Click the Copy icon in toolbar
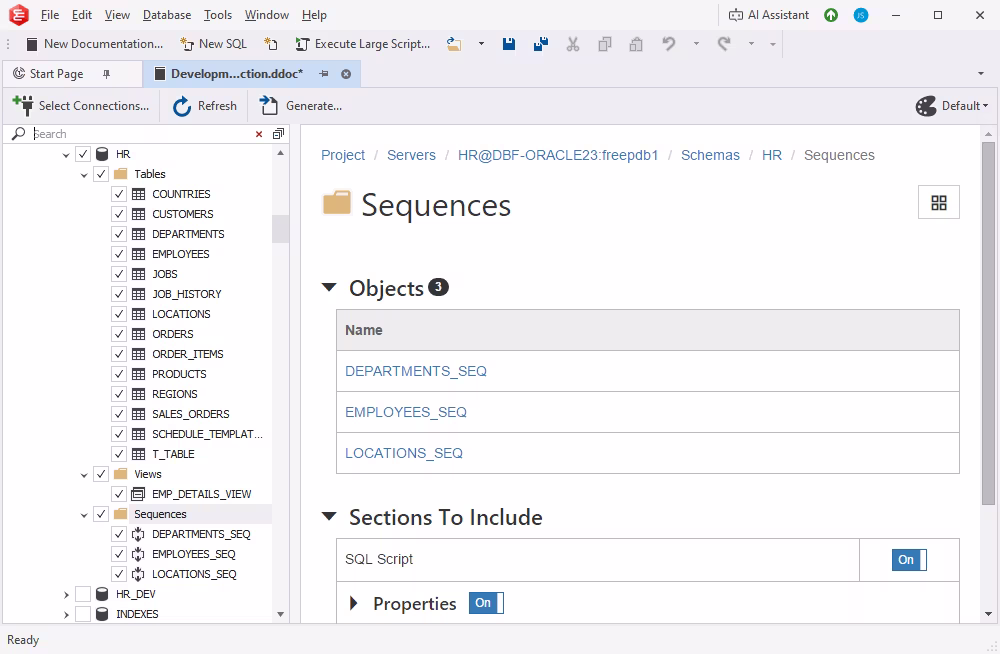This screenshot has height=654, width=1000. pyautogui.click(x=605, y=44)
